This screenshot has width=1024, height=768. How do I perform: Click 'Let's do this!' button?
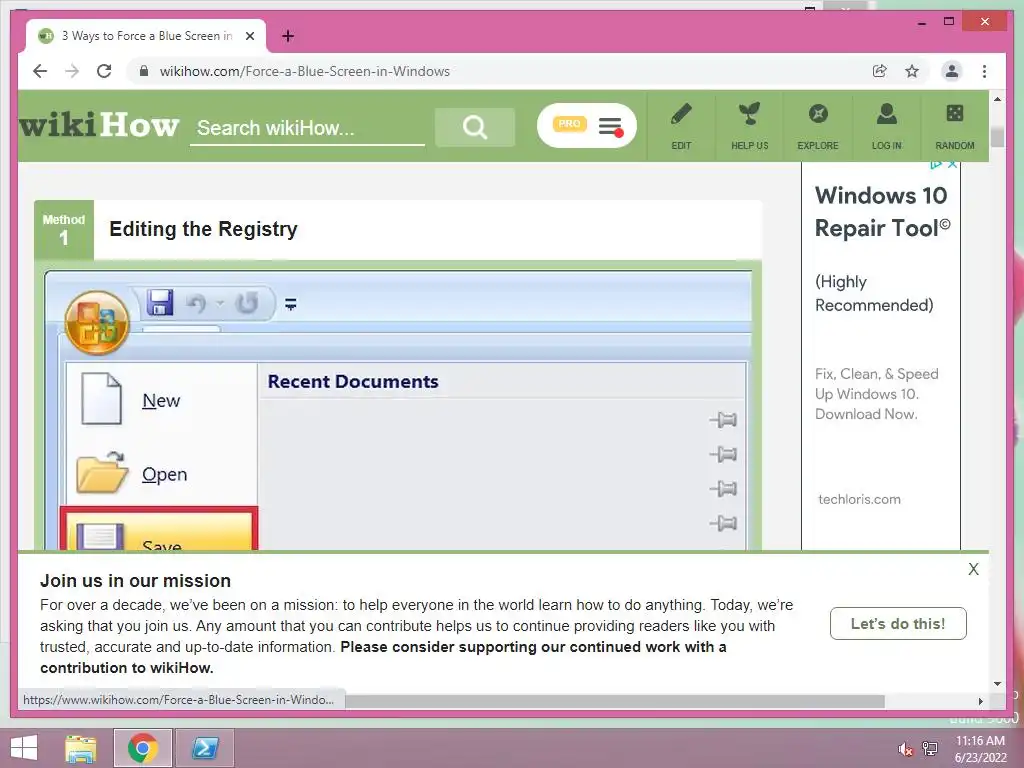tap(898, 624)
